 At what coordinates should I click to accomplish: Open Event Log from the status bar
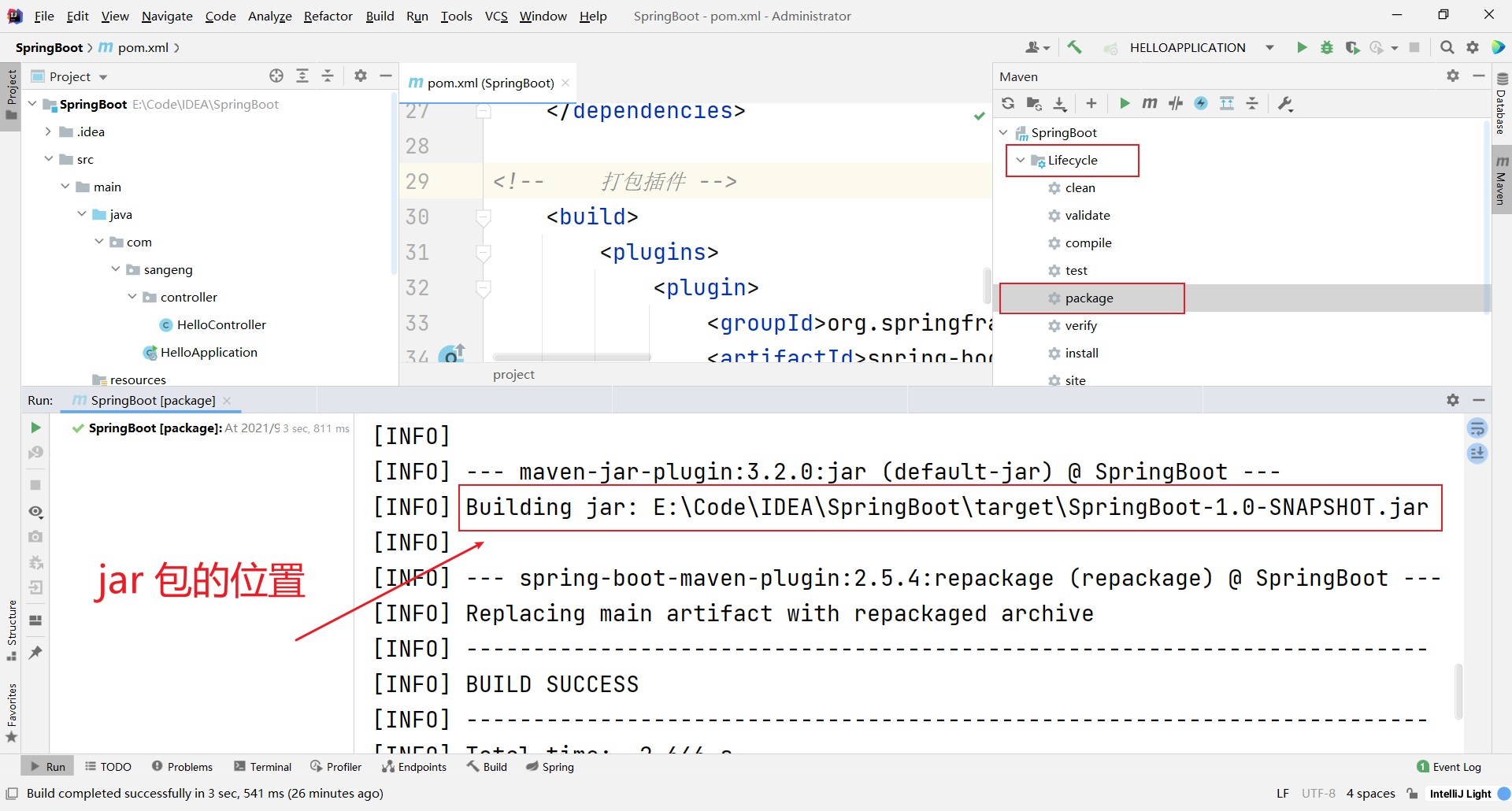pos(1455,766)
